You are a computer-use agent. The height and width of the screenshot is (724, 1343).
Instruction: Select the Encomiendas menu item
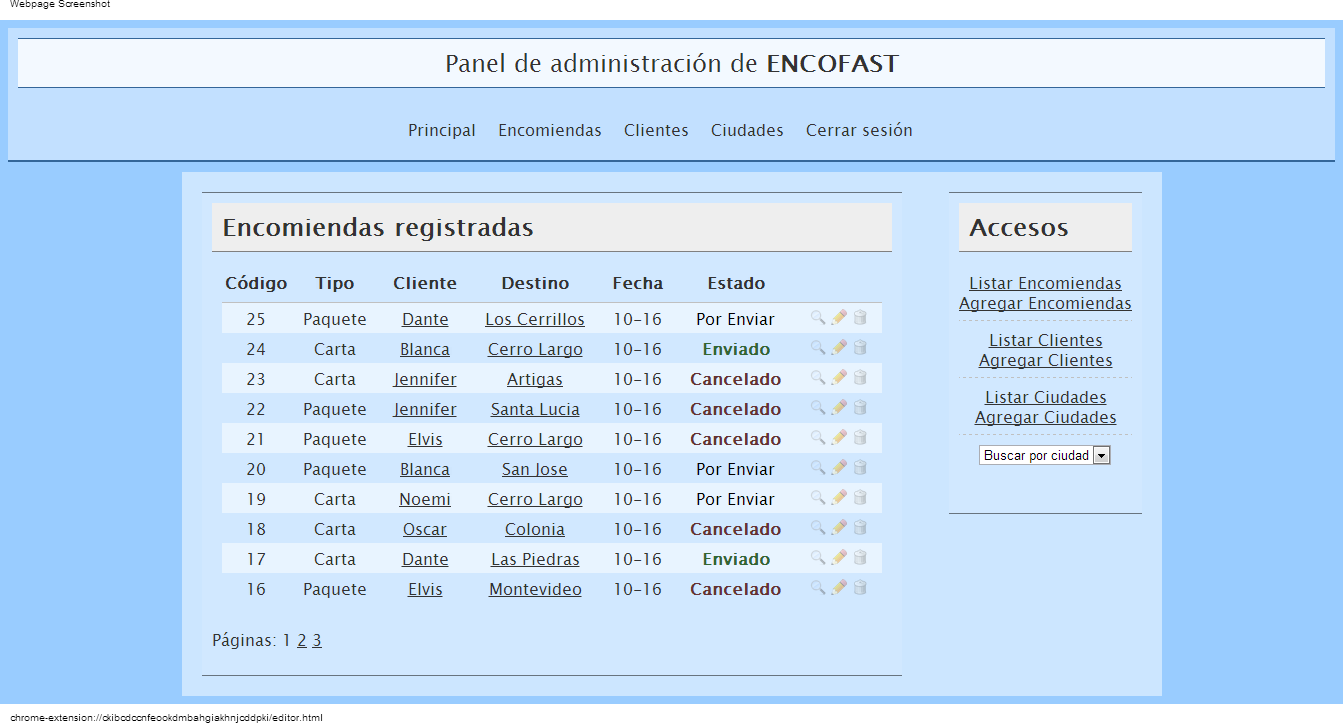tap(549, 130)
